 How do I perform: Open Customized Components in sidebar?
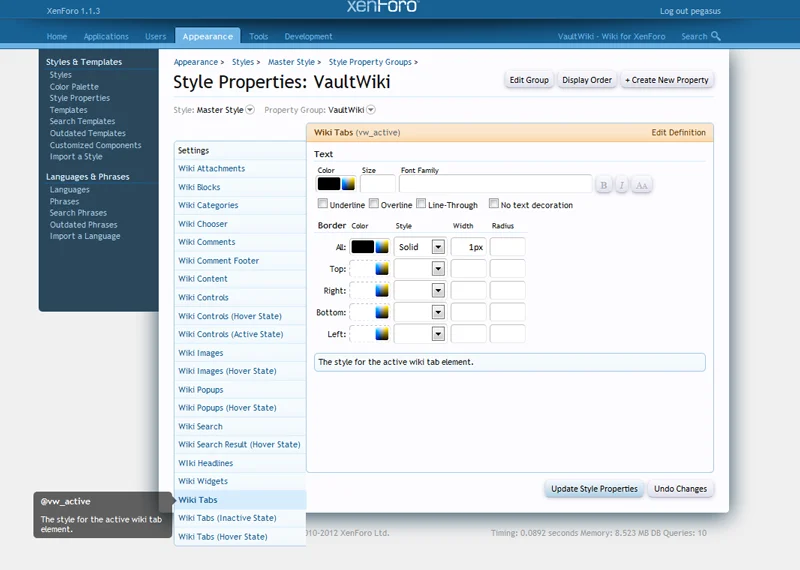tap(95, 145)
